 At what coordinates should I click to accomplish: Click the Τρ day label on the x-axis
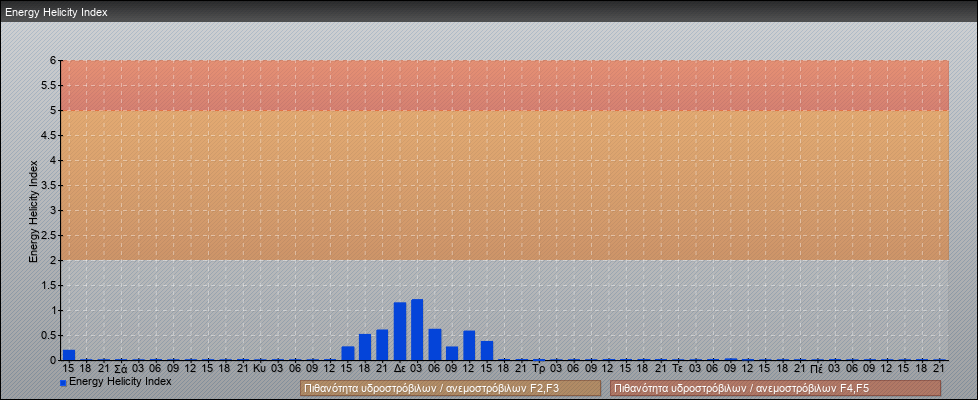[539, 368]
